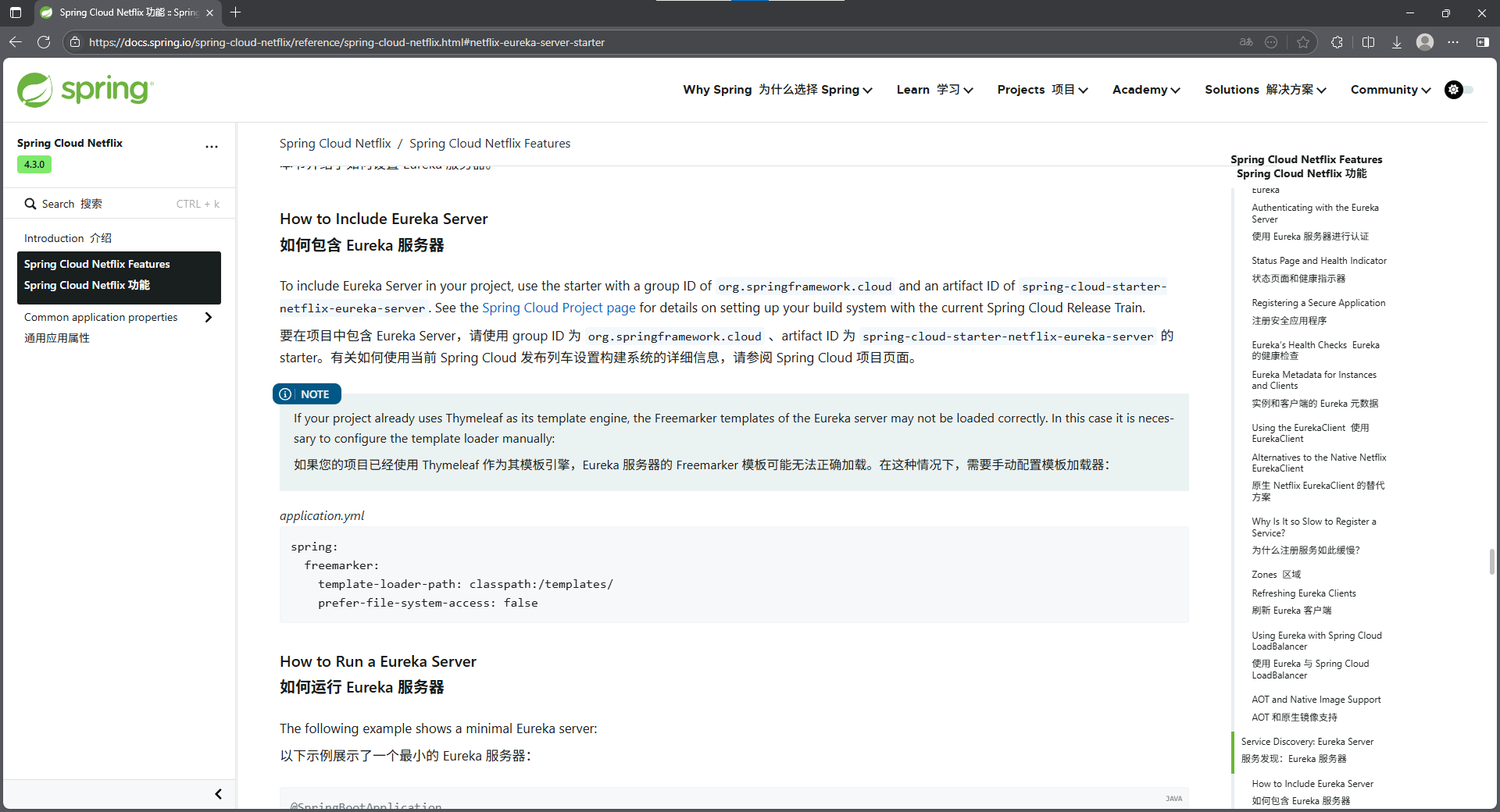Screen dimensions: 1500x812
Task: Open browser extensions menu
Action: click(1337, 42)
